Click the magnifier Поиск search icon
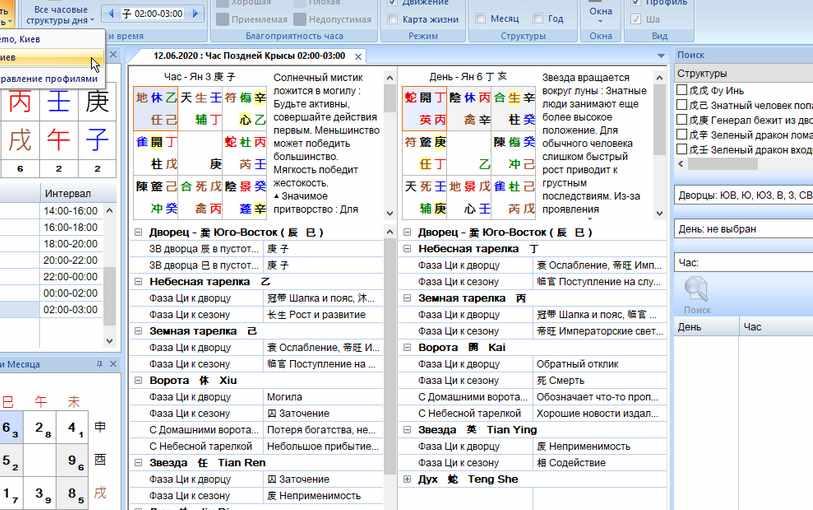 pos(696,290)
